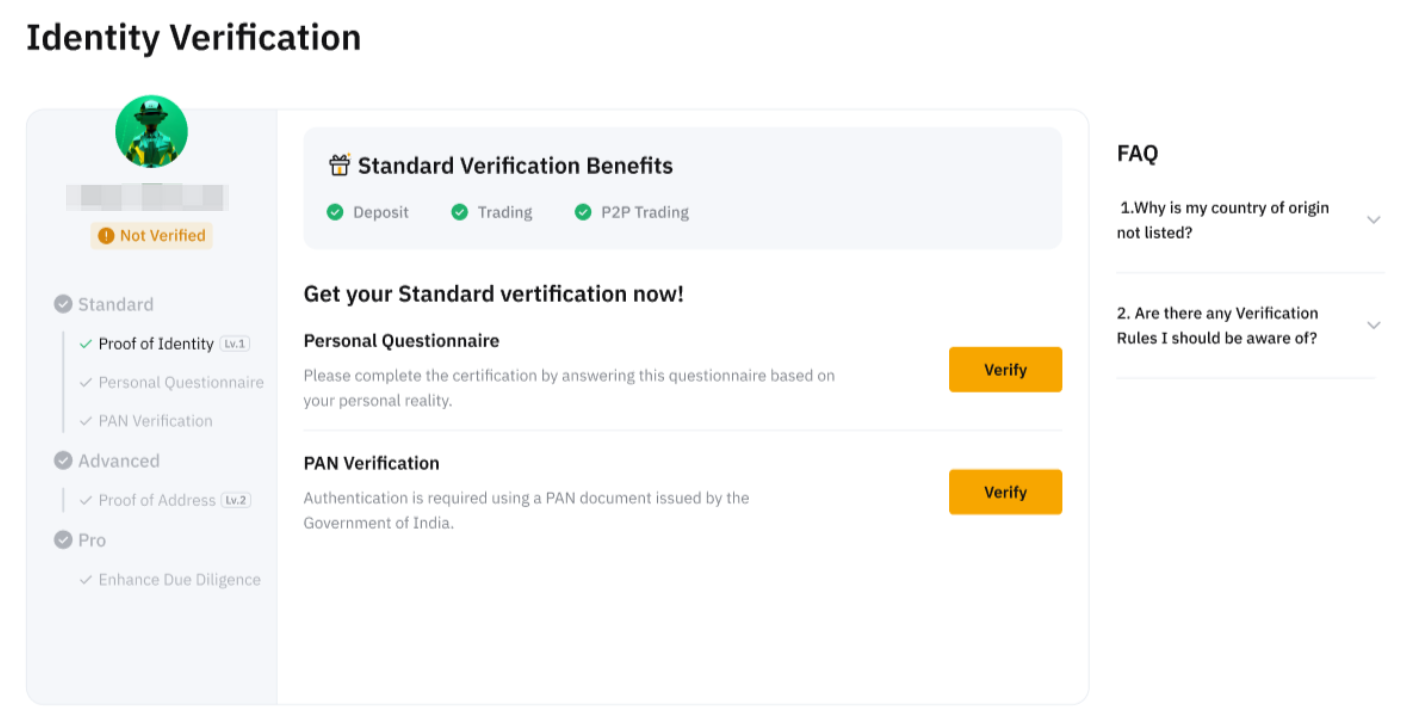The height and width of the screenshot is (717, 1412).
Task: Click the green check beside Deposit
Action: pos(335,212)
